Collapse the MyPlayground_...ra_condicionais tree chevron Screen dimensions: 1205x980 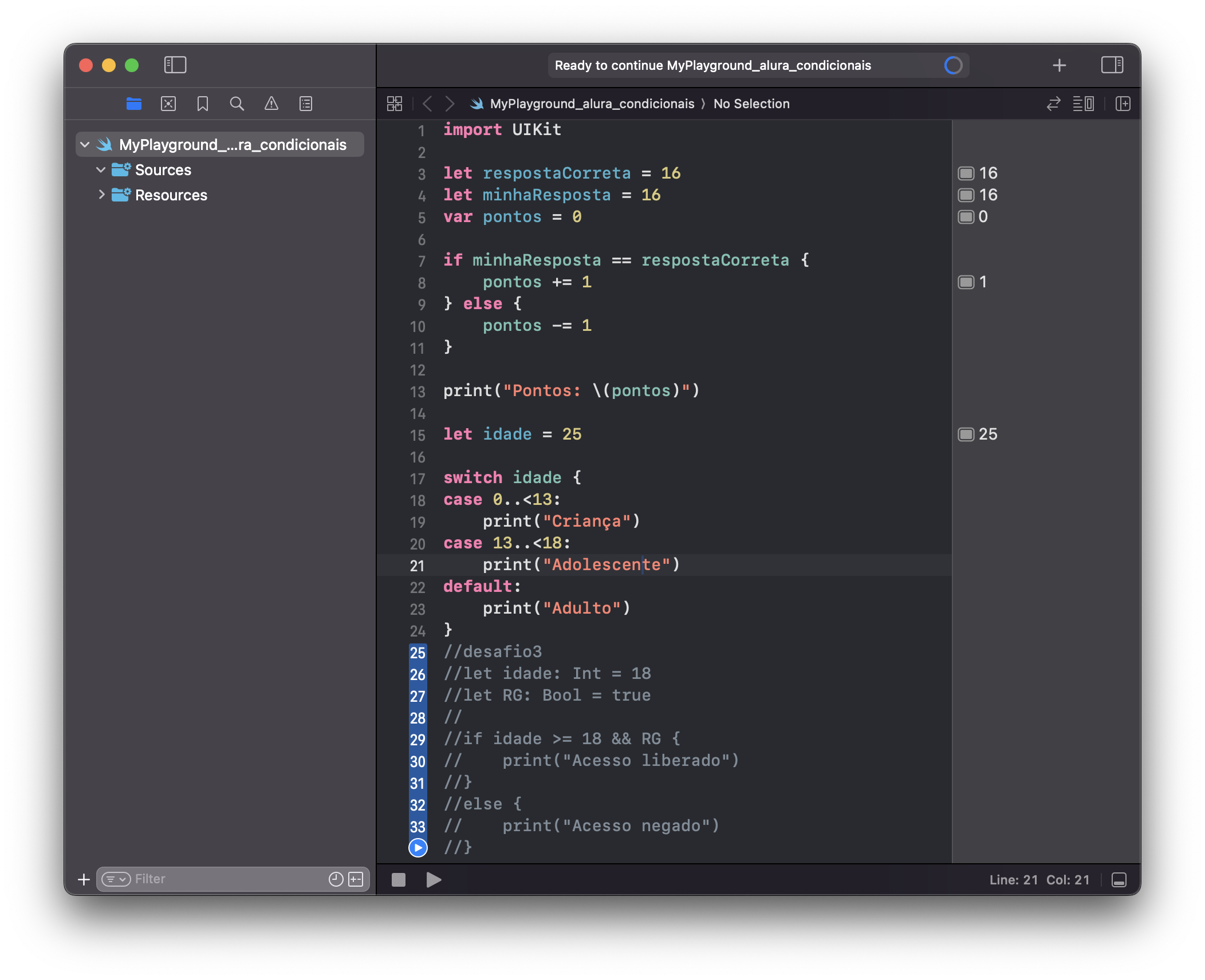coord(85,144)
